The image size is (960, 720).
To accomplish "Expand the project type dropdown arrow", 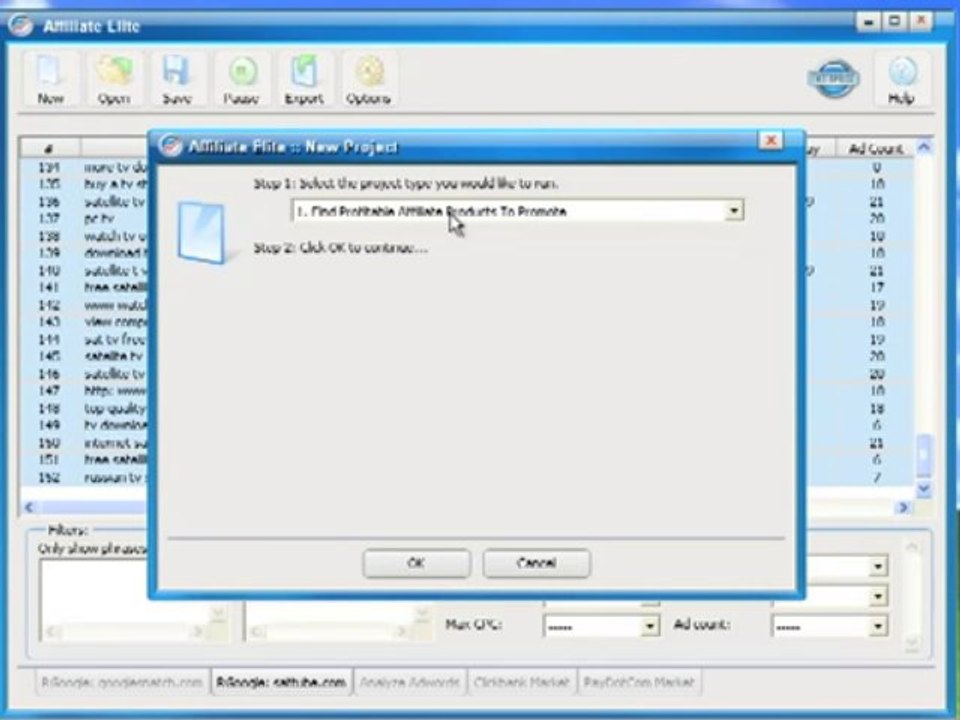I will [733, 211].
